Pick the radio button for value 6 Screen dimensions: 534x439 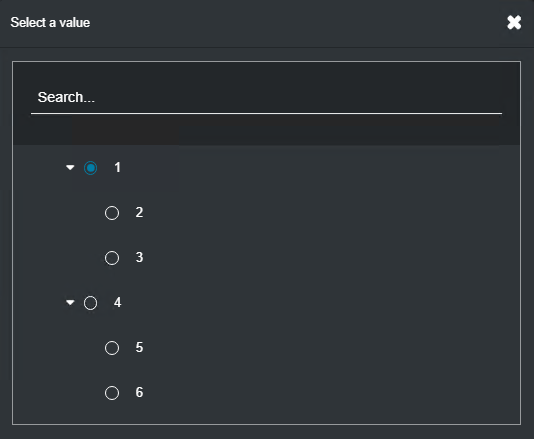tap(112, 393)
